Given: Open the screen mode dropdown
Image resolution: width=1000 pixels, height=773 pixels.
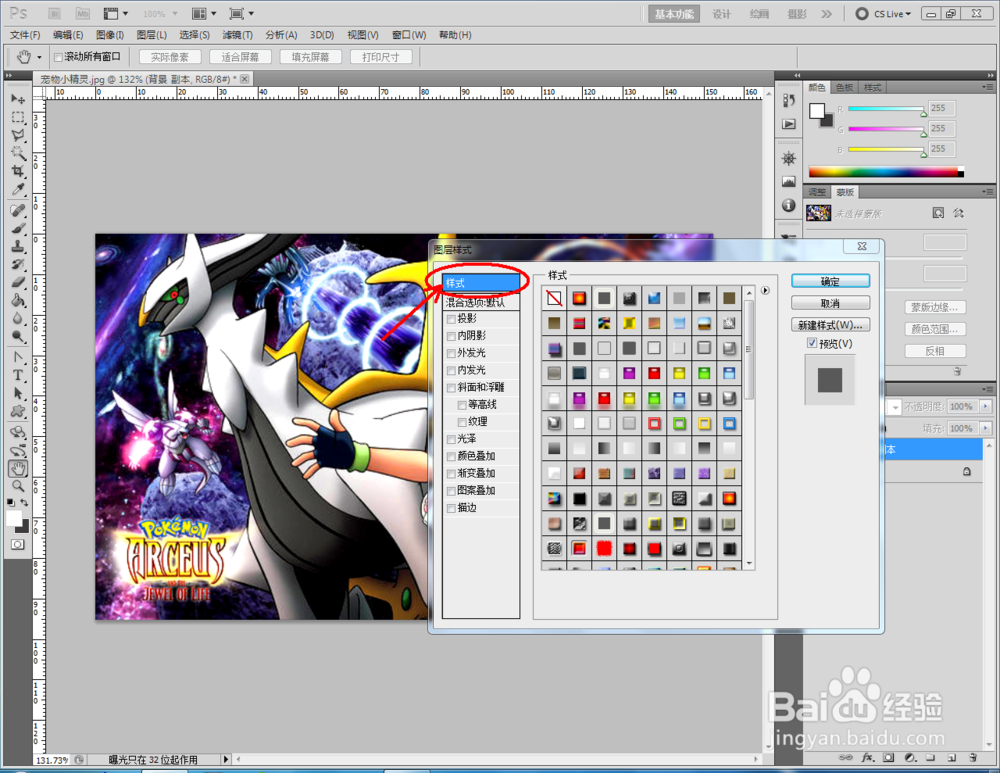Looking at the screenshot, I should (241, 13).
